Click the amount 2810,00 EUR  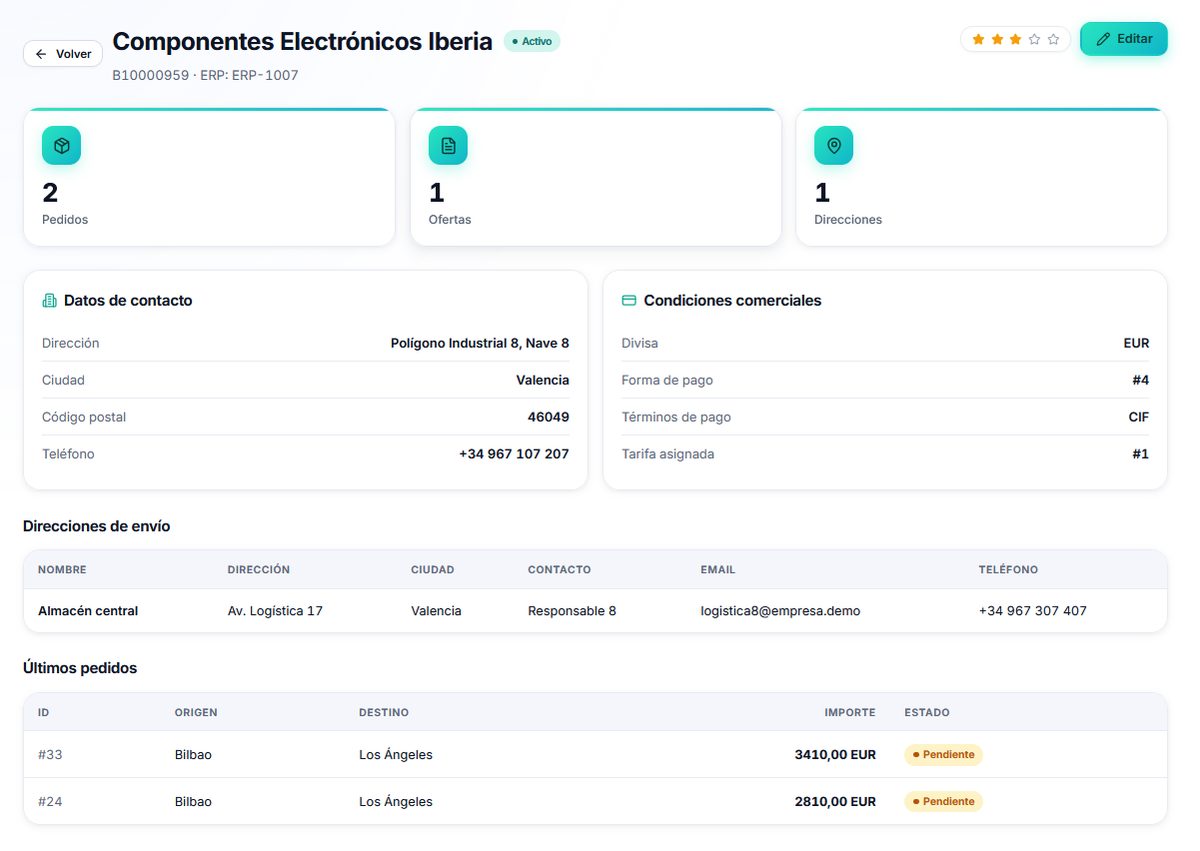[835, 802]
